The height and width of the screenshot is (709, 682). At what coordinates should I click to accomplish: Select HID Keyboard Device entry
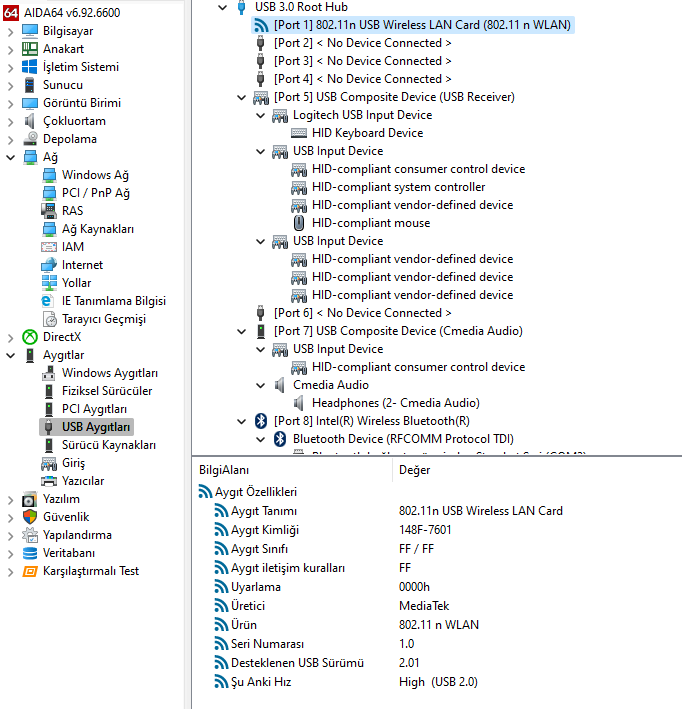[367, 133]
